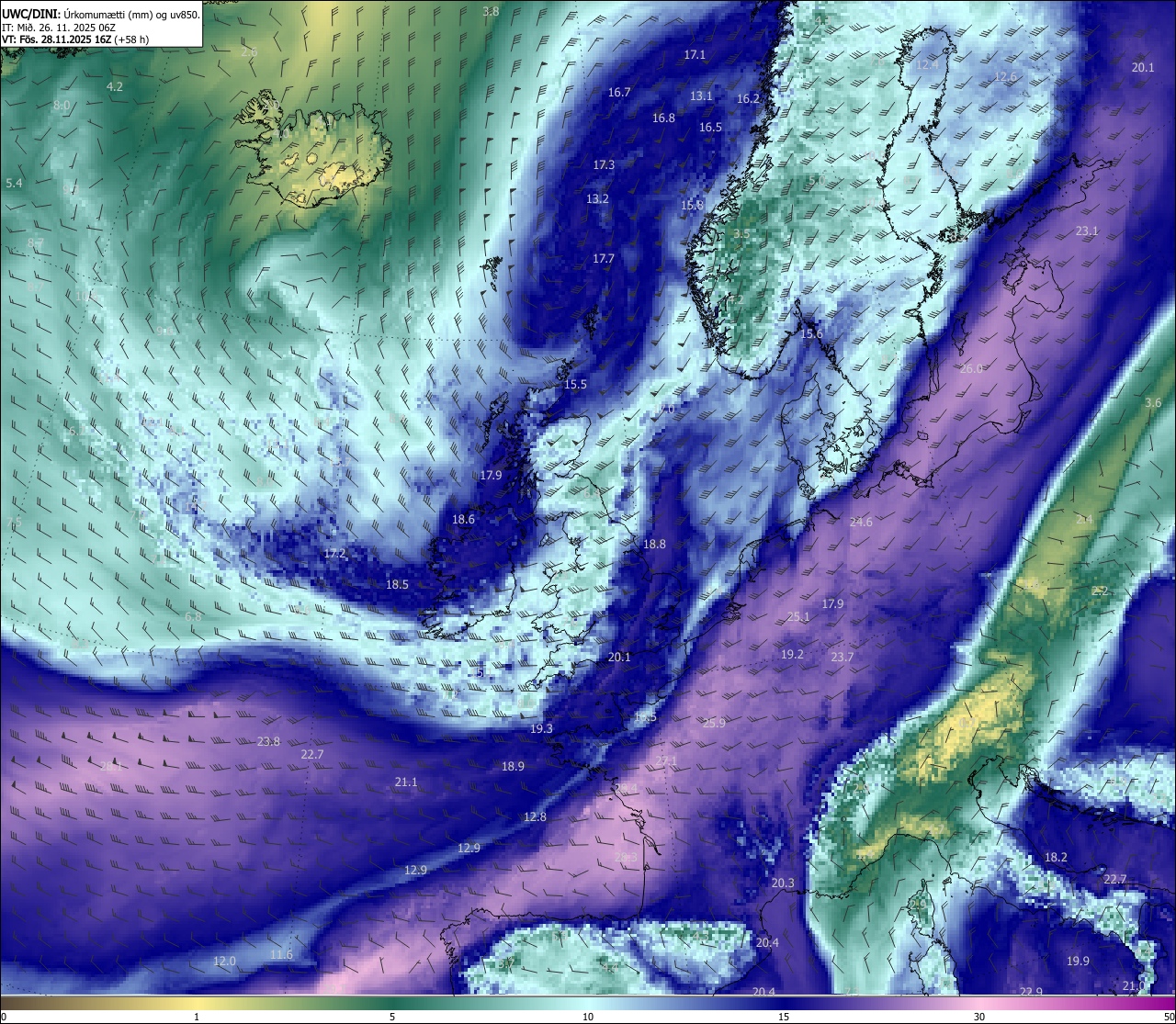This screenshot has width=1176, height=1024.
Task: Click the '25.9' value over France
Action: [x=714, y=723]
